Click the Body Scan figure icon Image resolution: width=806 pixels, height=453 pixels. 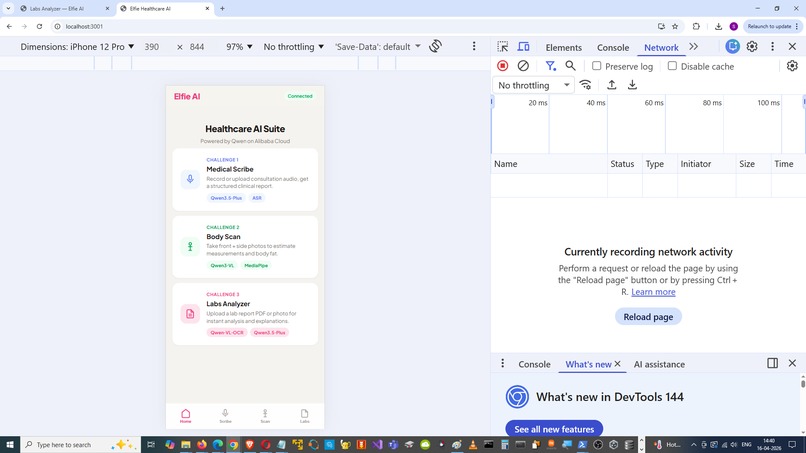190,247
